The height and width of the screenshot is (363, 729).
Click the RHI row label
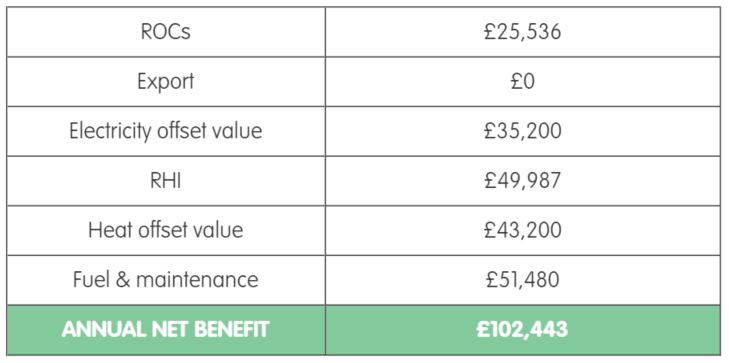[166, 180]
